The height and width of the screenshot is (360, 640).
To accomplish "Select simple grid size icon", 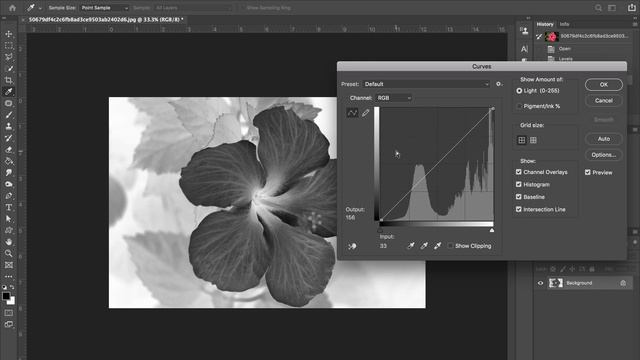I will [x=522, y=140].
